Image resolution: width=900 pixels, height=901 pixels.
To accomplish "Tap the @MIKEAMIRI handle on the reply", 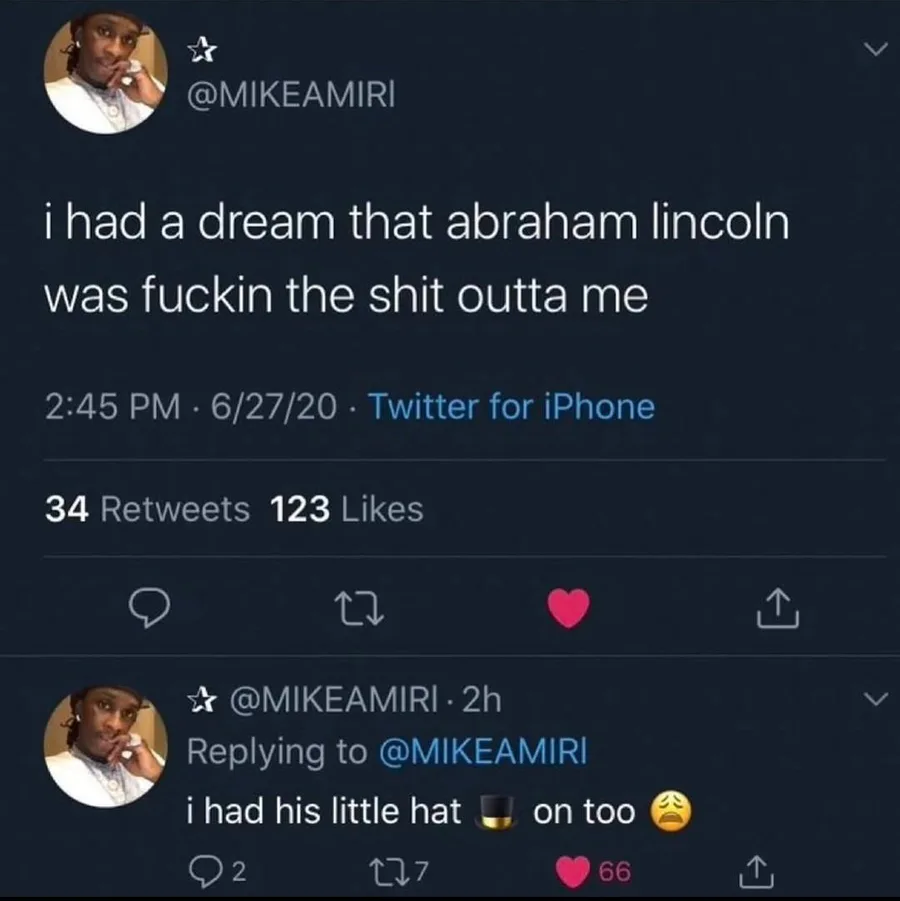I will point(334,700).
